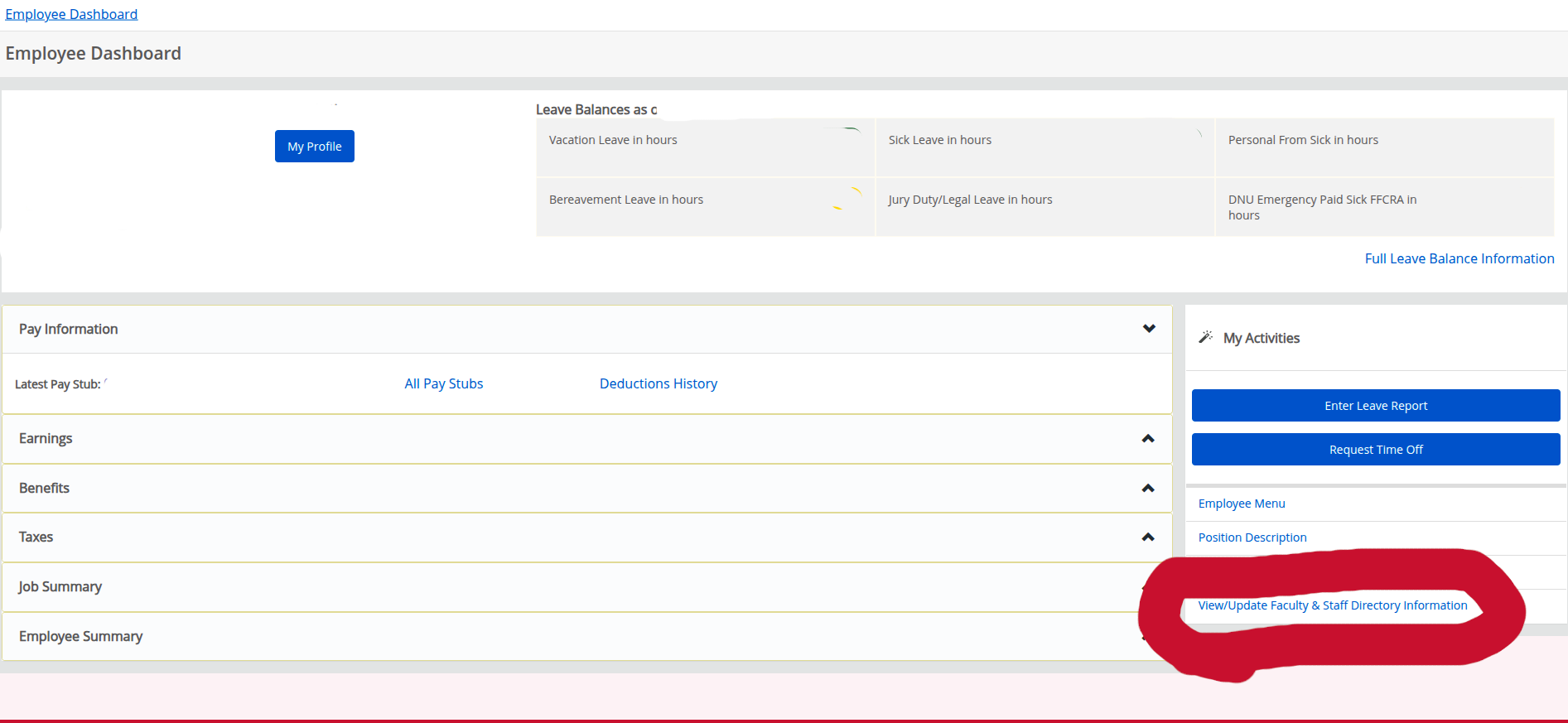Click the Employee Dashboard breadcrumb link

point(71,14)
